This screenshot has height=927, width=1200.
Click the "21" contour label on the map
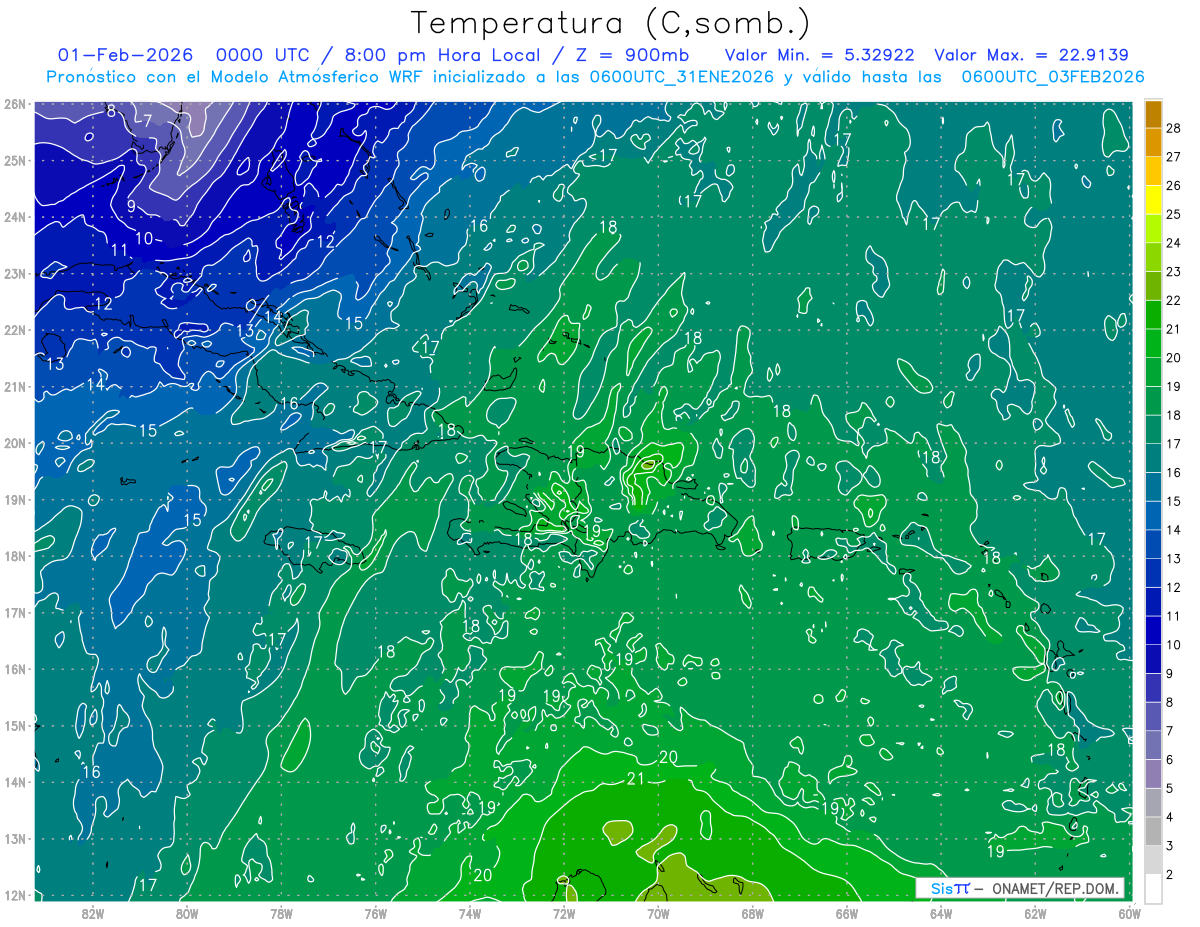[636, 778]
